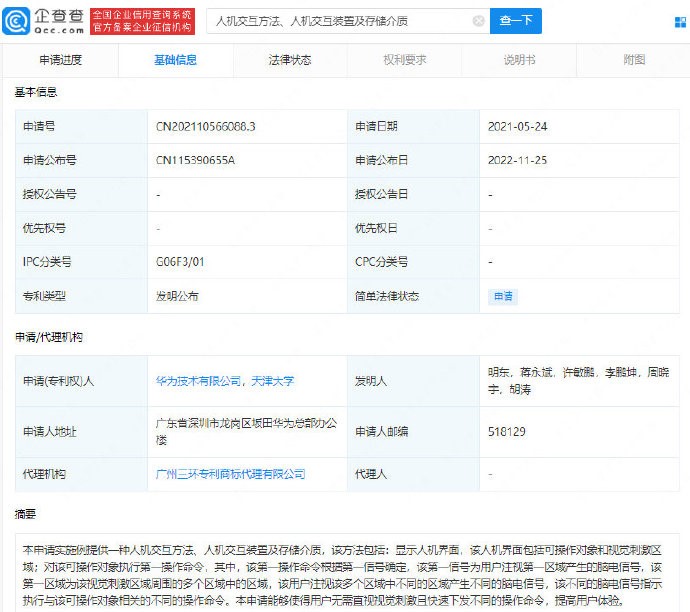Screen dimensions: 690x612
Task: Click the 申请 legal status tag
Action: [x=503, y=297]
